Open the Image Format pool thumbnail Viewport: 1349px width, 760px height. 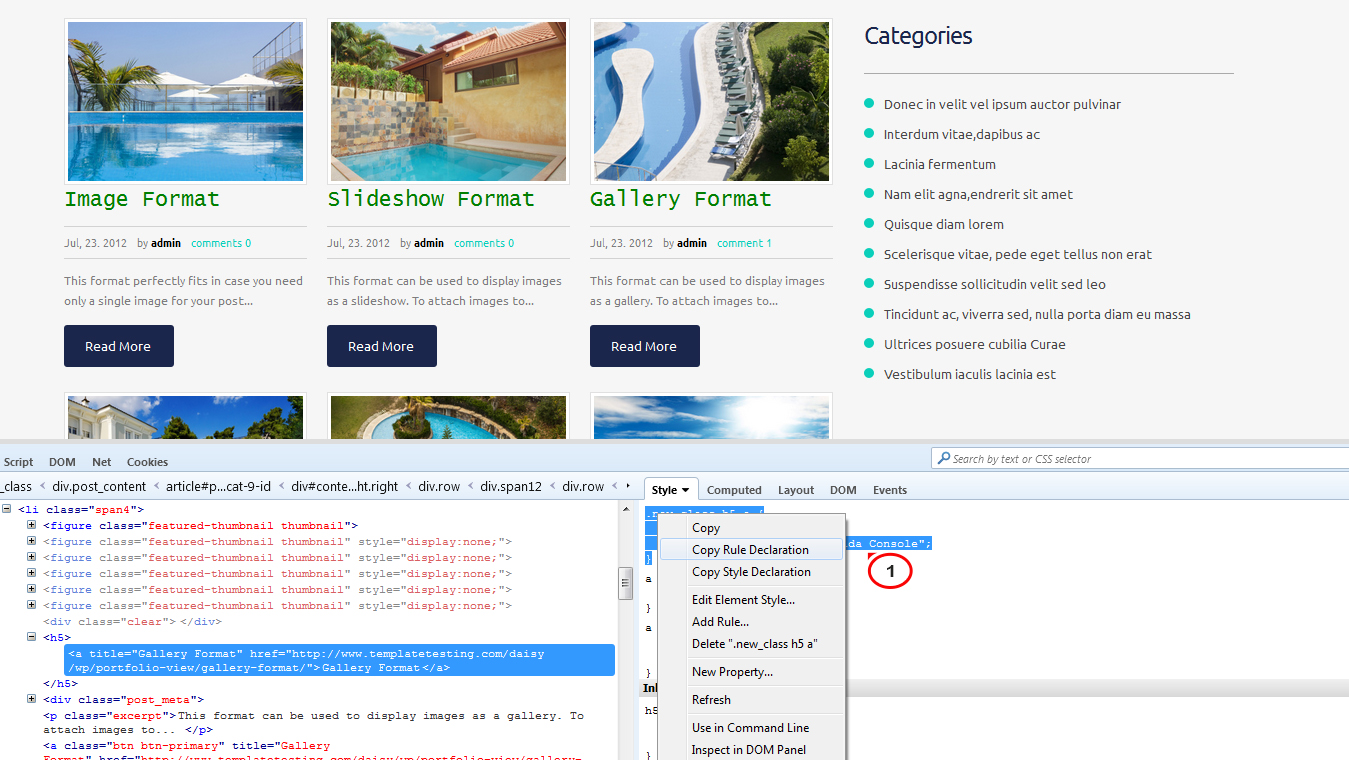click(x=185, y=101)
